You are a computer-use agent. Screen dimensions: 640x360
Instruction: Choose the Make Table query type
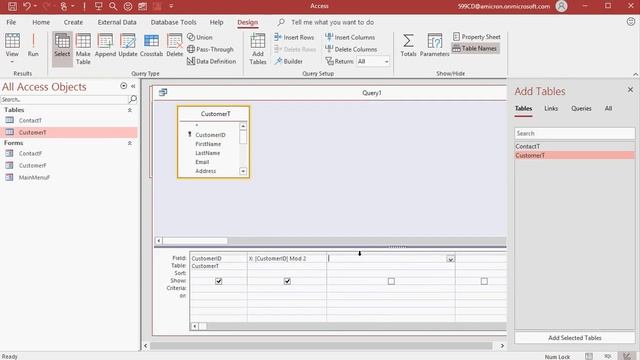click(83, 49)
